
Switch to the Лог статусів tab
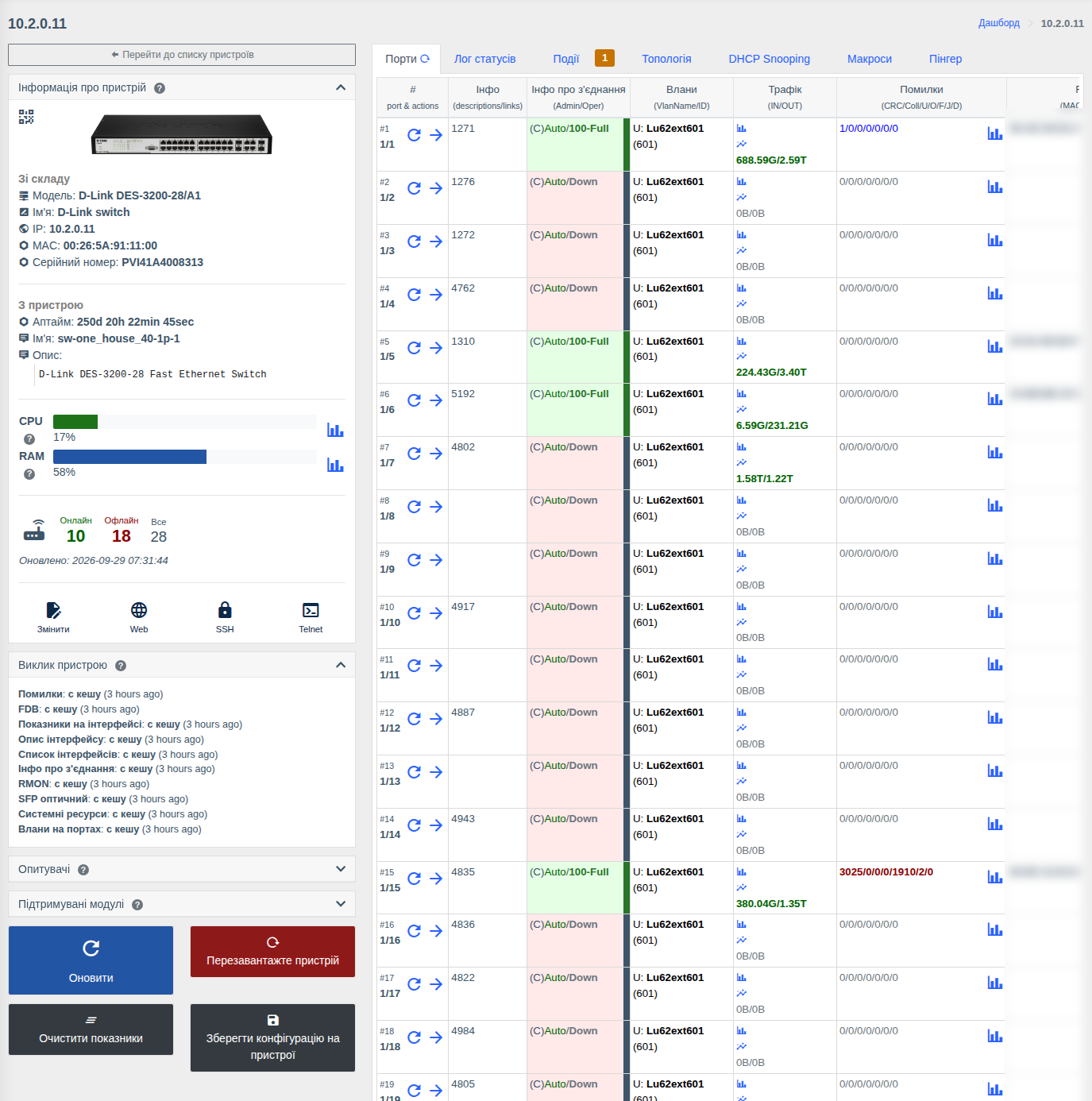485,59
